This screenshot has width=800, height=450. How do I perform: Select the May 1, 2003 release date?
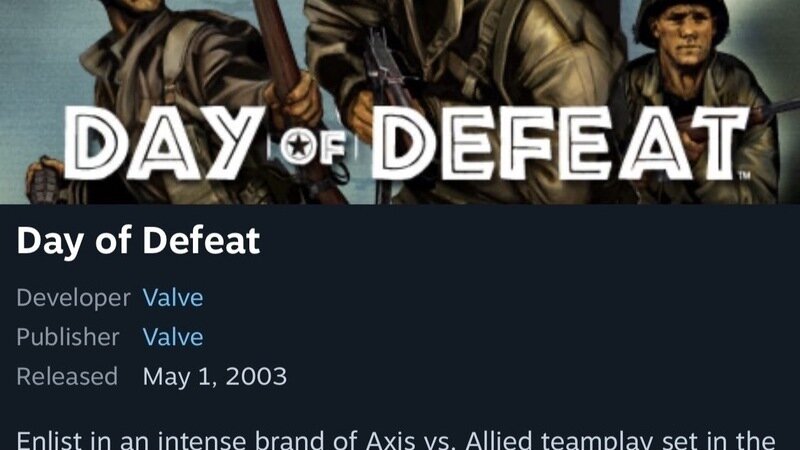coord(215,377)
